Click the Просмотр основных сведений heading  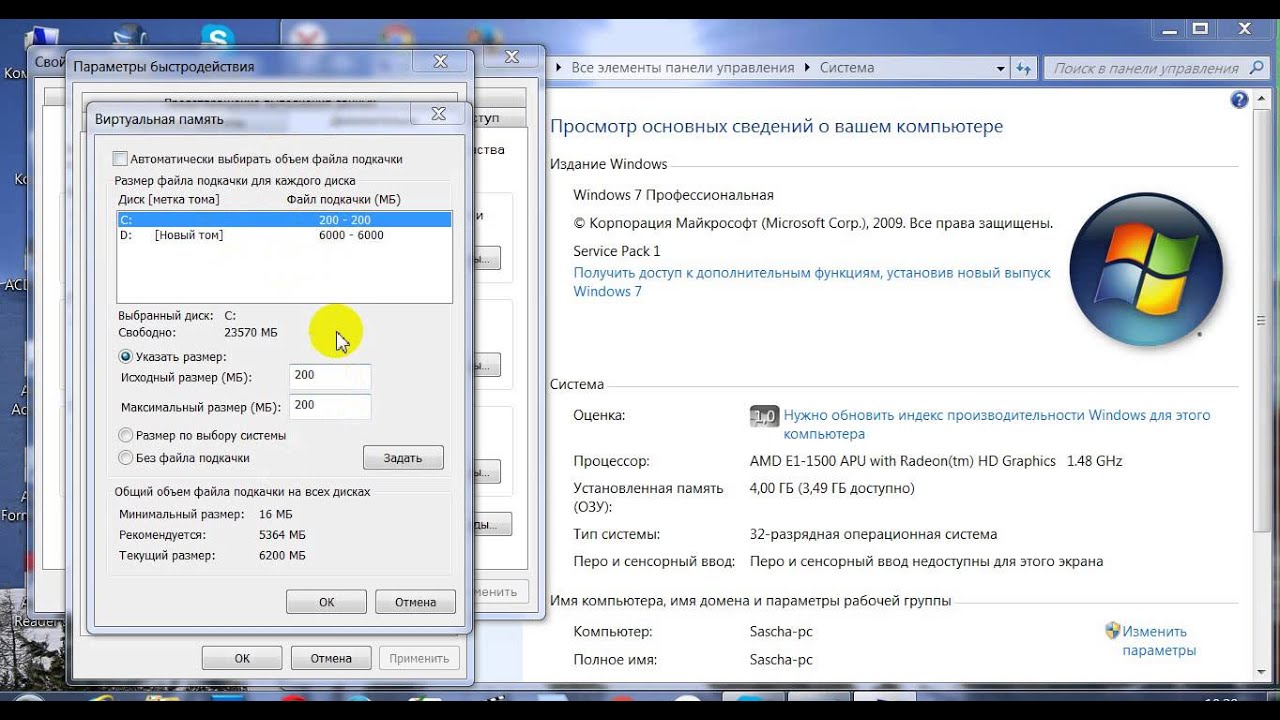(776, 127)
